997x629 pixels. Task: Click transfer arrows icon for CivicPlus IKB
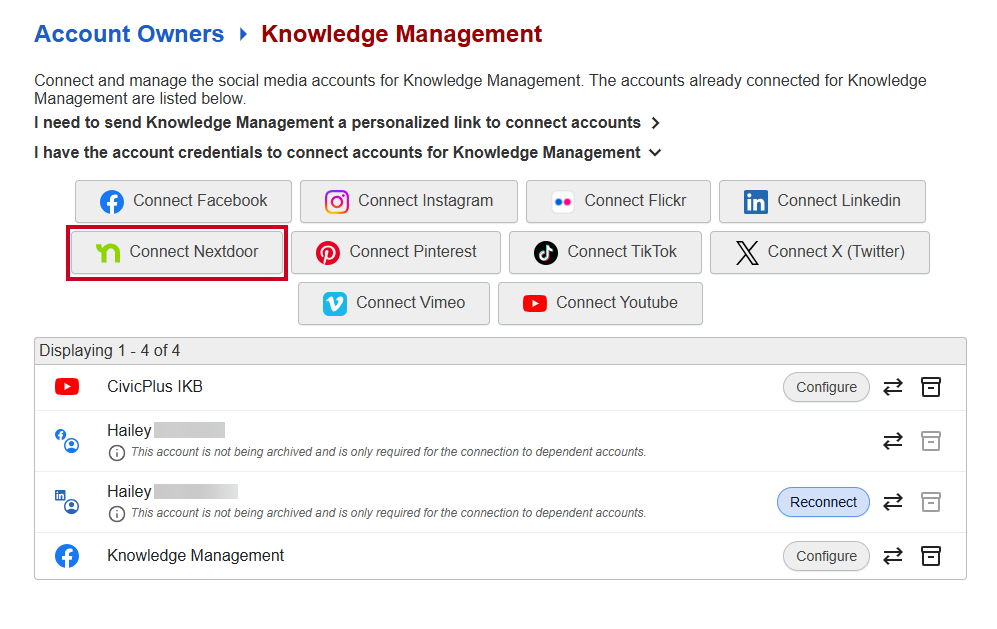[x=893, y=387]
